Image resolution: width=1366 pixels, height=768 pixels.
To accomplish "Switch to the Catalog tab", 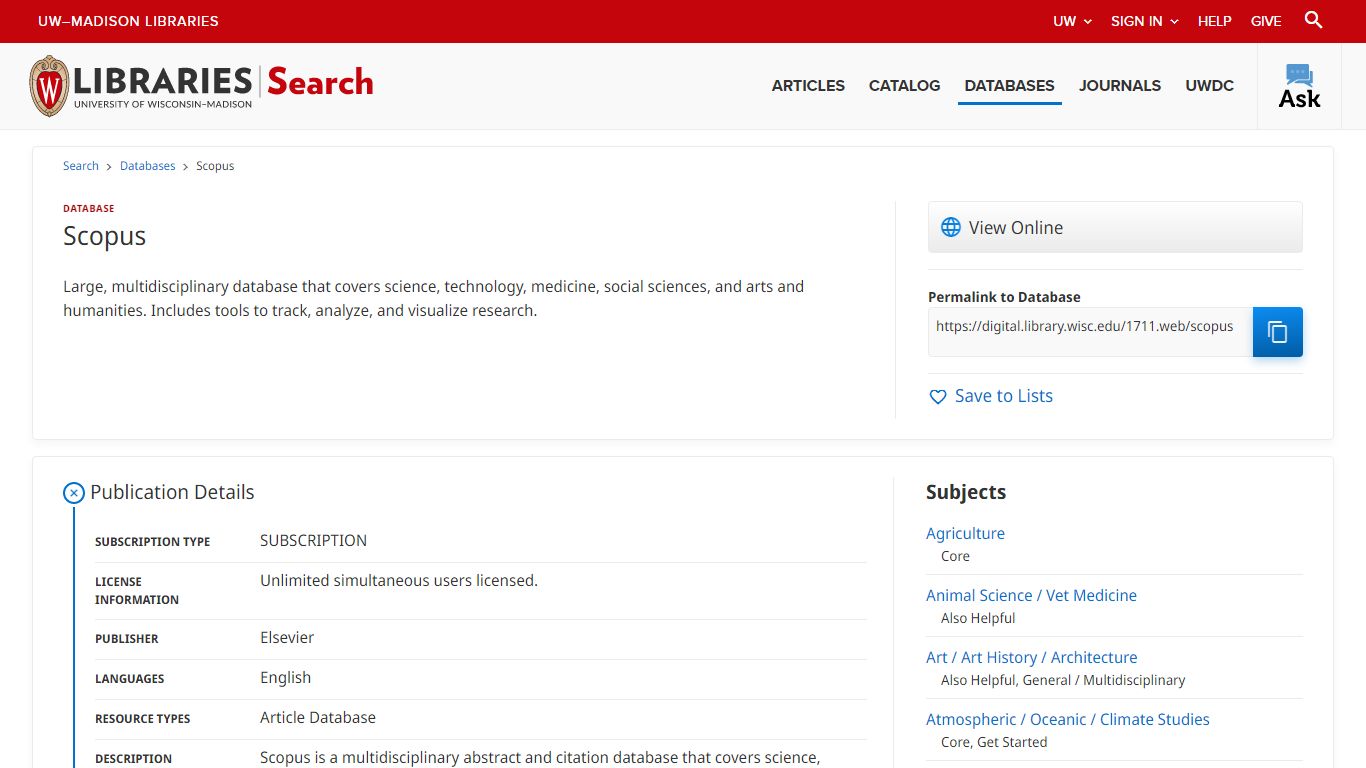I will tap(904, 86).
